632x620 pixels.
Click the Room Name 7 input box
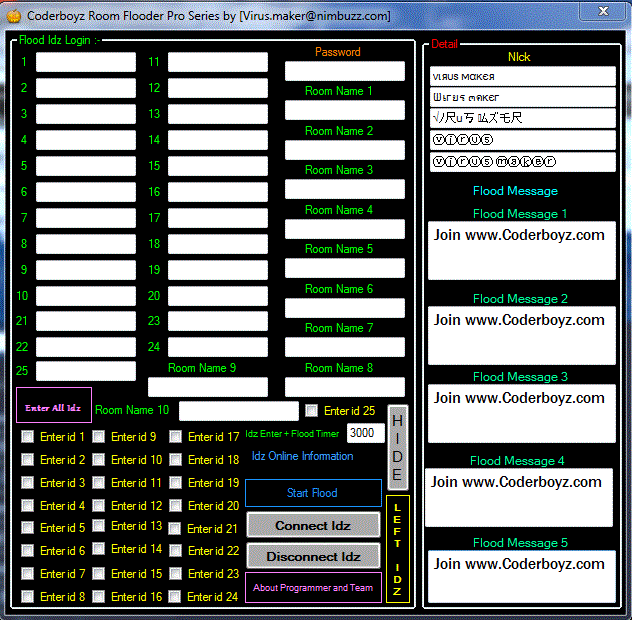[x=345, y=347]
